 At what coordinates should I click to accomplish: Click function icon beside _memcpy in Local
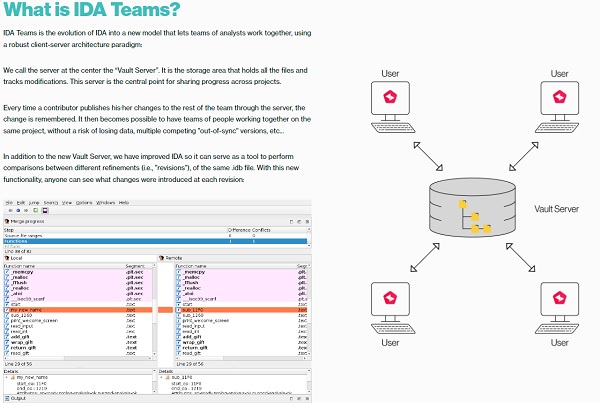pyautogui.click(x=7, y=272)
